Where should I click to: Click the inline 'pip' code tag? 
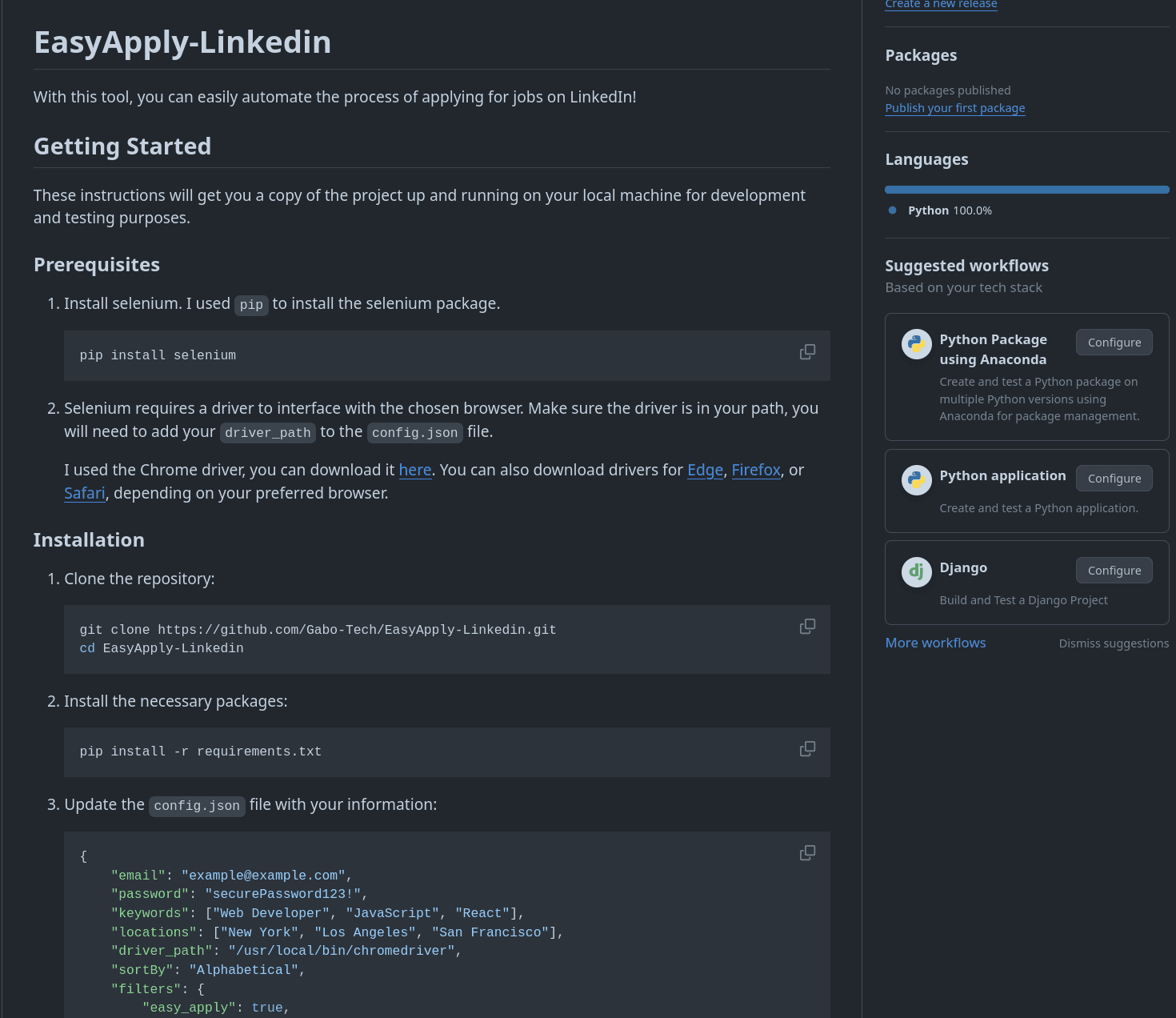click(251, 305)
